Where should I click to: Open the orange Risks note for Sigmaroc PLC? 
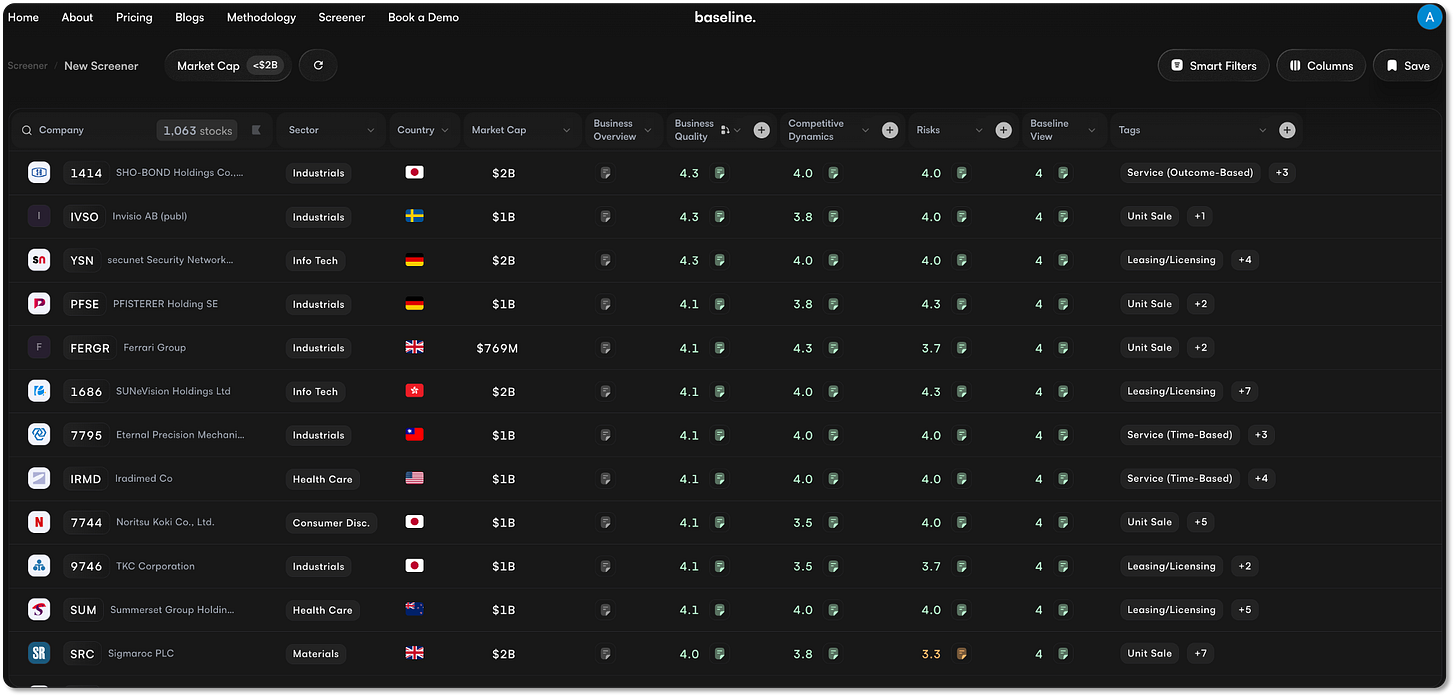962,654
